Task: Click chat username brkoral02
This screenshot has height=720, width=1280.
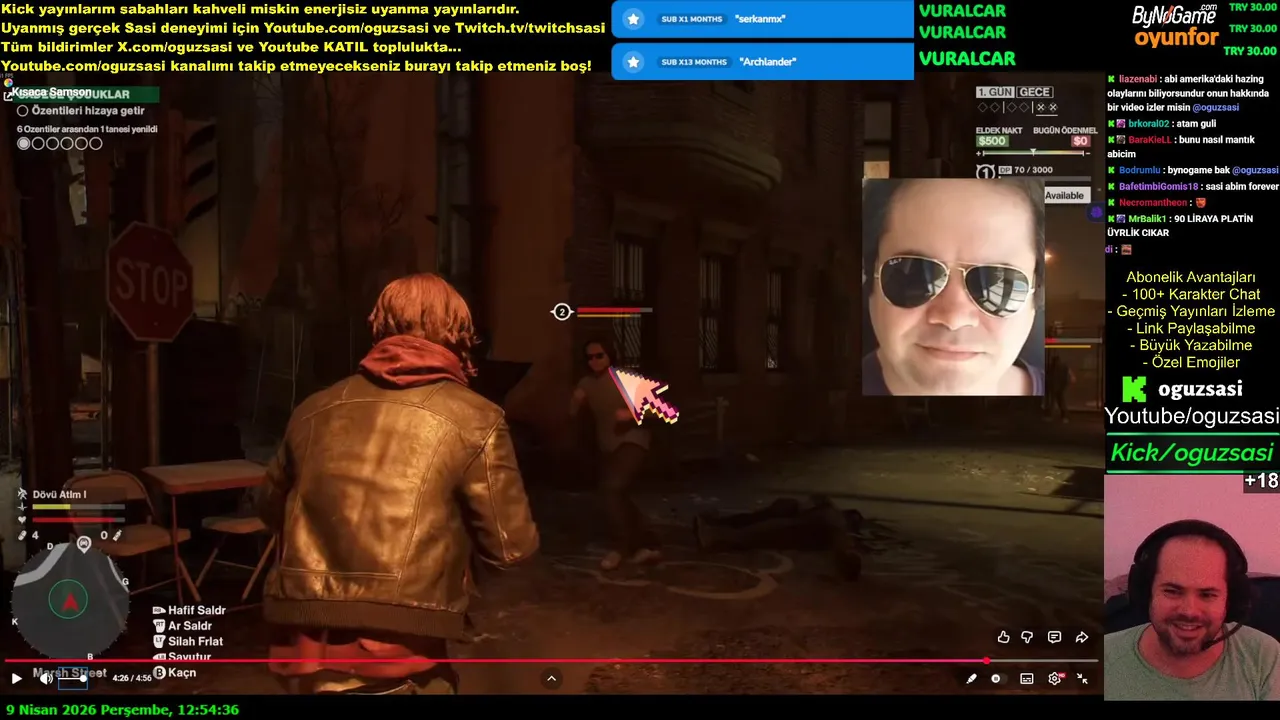Action: (x=1148, y=124)
